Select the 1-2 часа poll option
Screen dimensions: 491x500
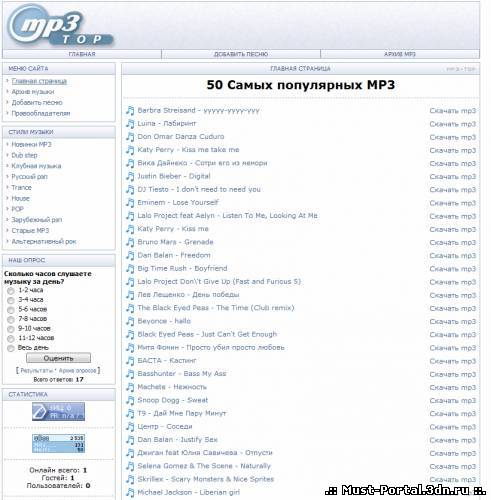[x=11, y=291]
